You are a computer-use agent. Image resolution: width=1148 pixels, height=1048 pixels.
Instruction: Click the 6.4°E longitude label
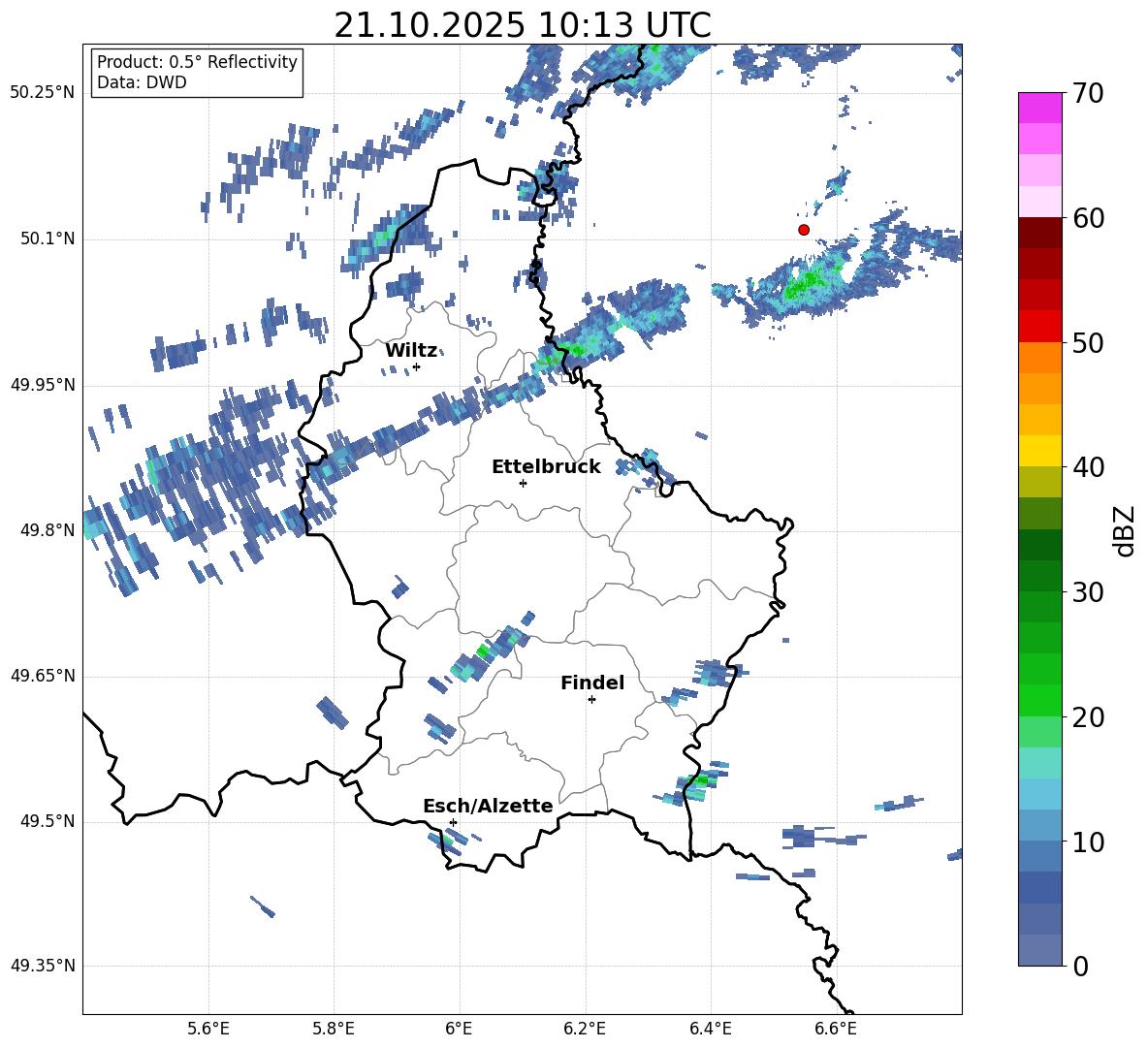710,1029
